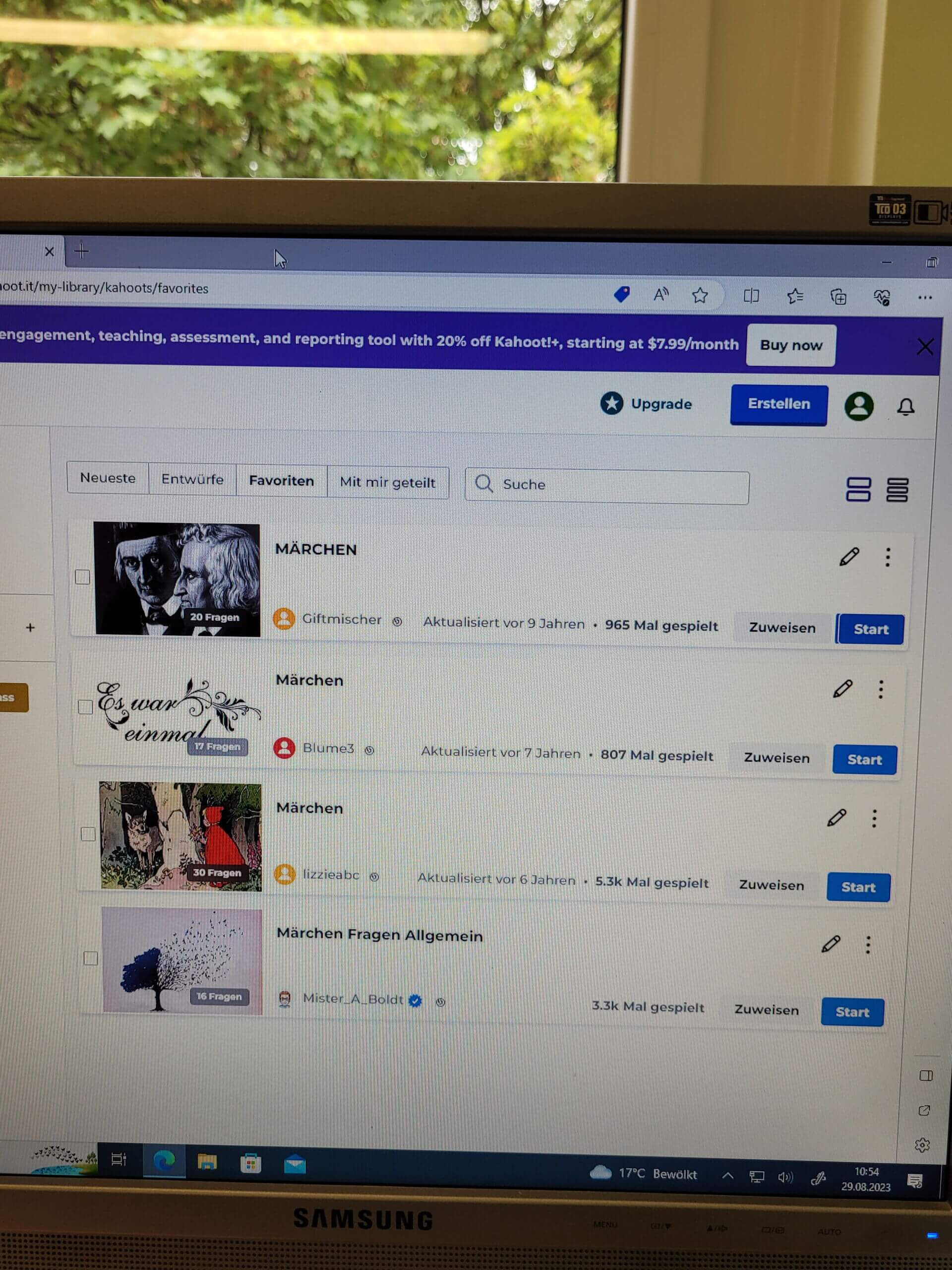Open the blue tree thumbnail
Viewport: 952px width, 1270px height.
pyautogui.click(x=182, y=961)
